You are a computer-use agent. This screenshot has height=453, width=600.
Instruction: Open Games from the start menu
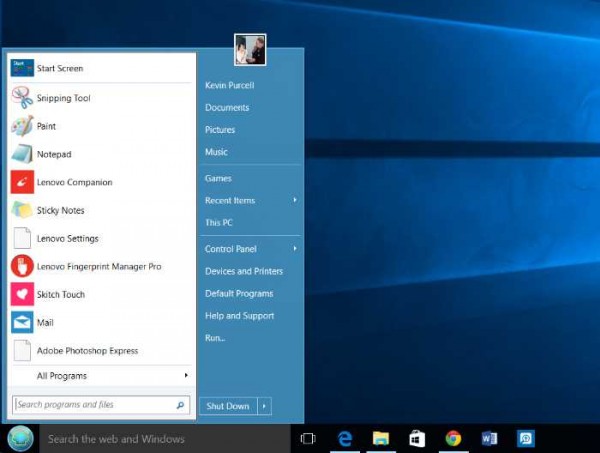pos(218,178)
